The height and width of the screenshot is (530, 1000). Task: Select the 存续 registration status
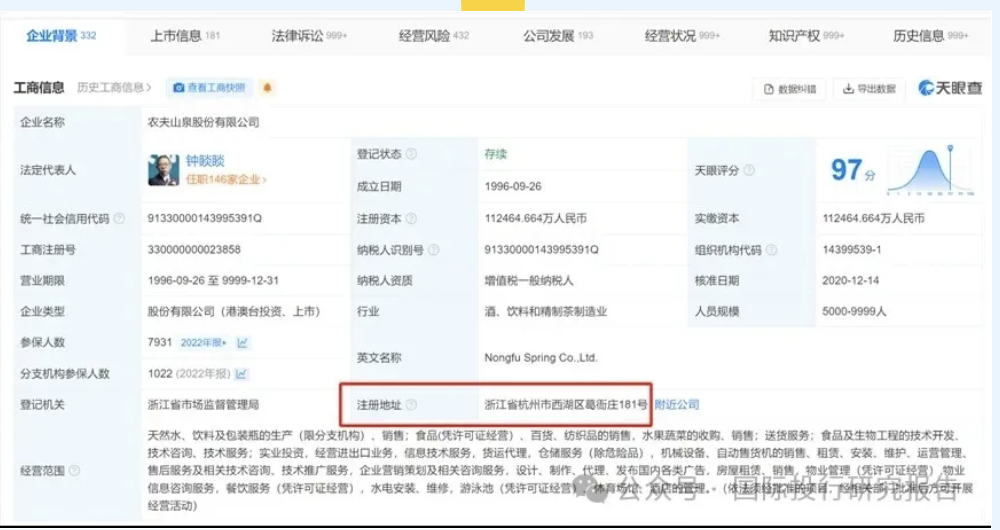(496, 154)
